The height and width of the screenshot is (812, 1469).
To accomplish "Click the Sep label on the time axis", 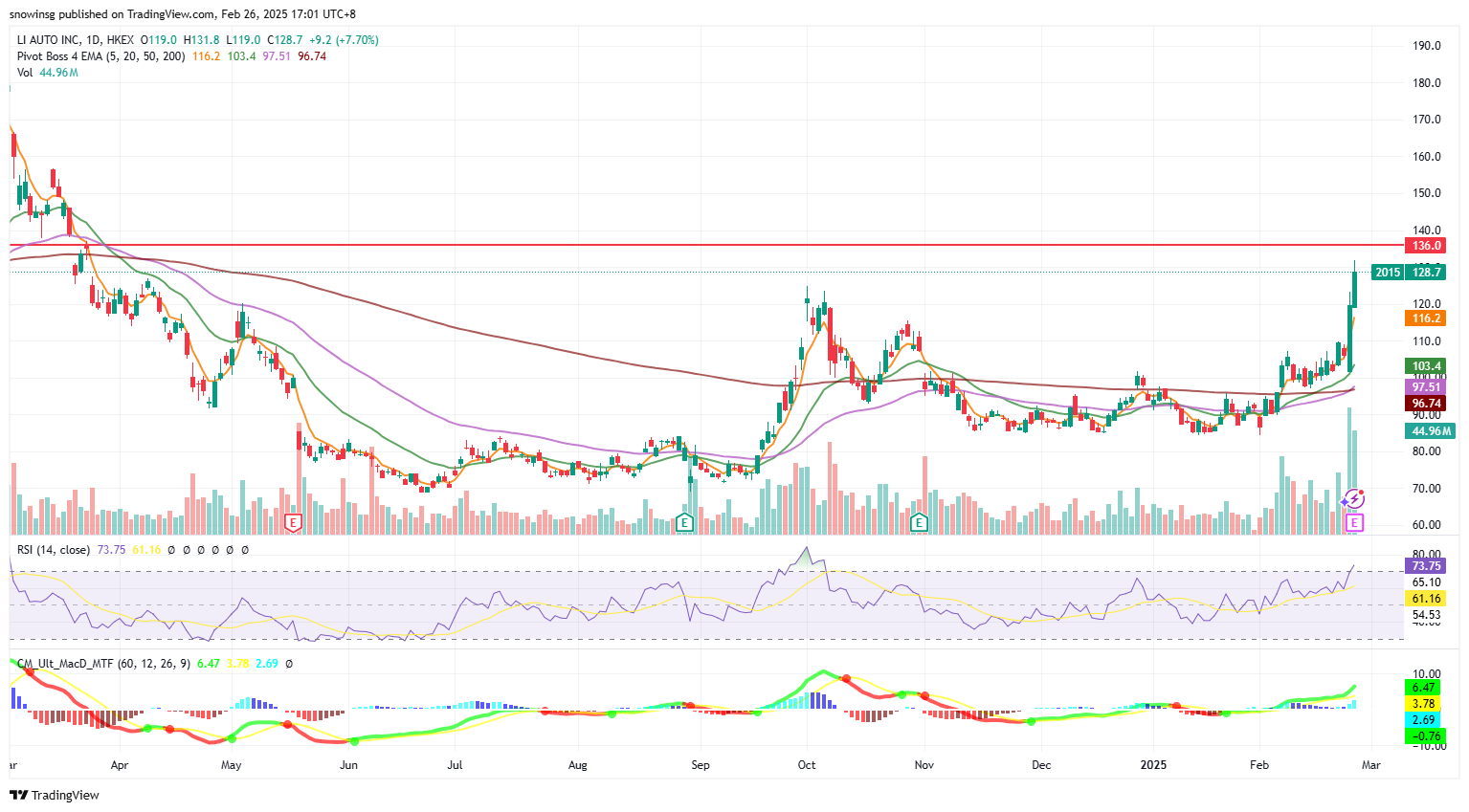I will point(701,765).
